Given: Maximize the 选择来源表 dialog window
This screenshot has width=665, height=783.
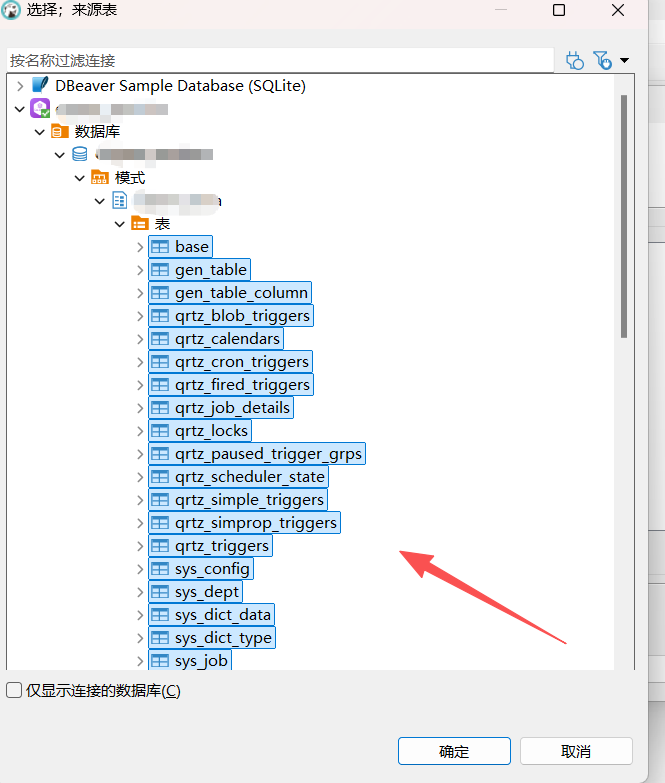Looking at the screenshot, I should pos(559,10).
